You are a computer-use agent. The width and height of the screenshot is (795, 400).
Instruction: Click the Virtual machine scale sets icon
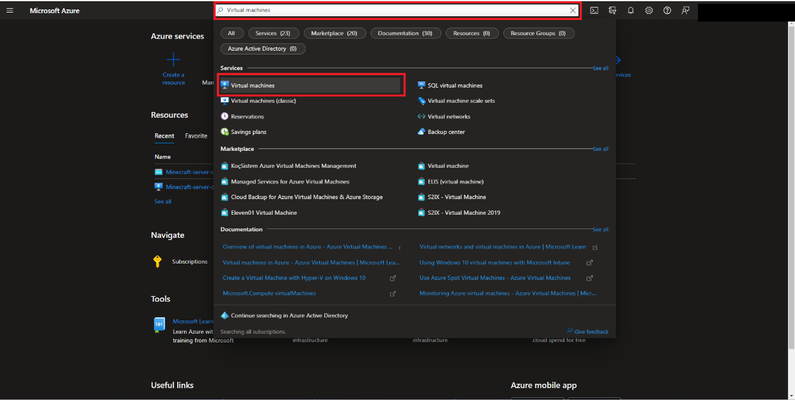(x=421, y=101)
